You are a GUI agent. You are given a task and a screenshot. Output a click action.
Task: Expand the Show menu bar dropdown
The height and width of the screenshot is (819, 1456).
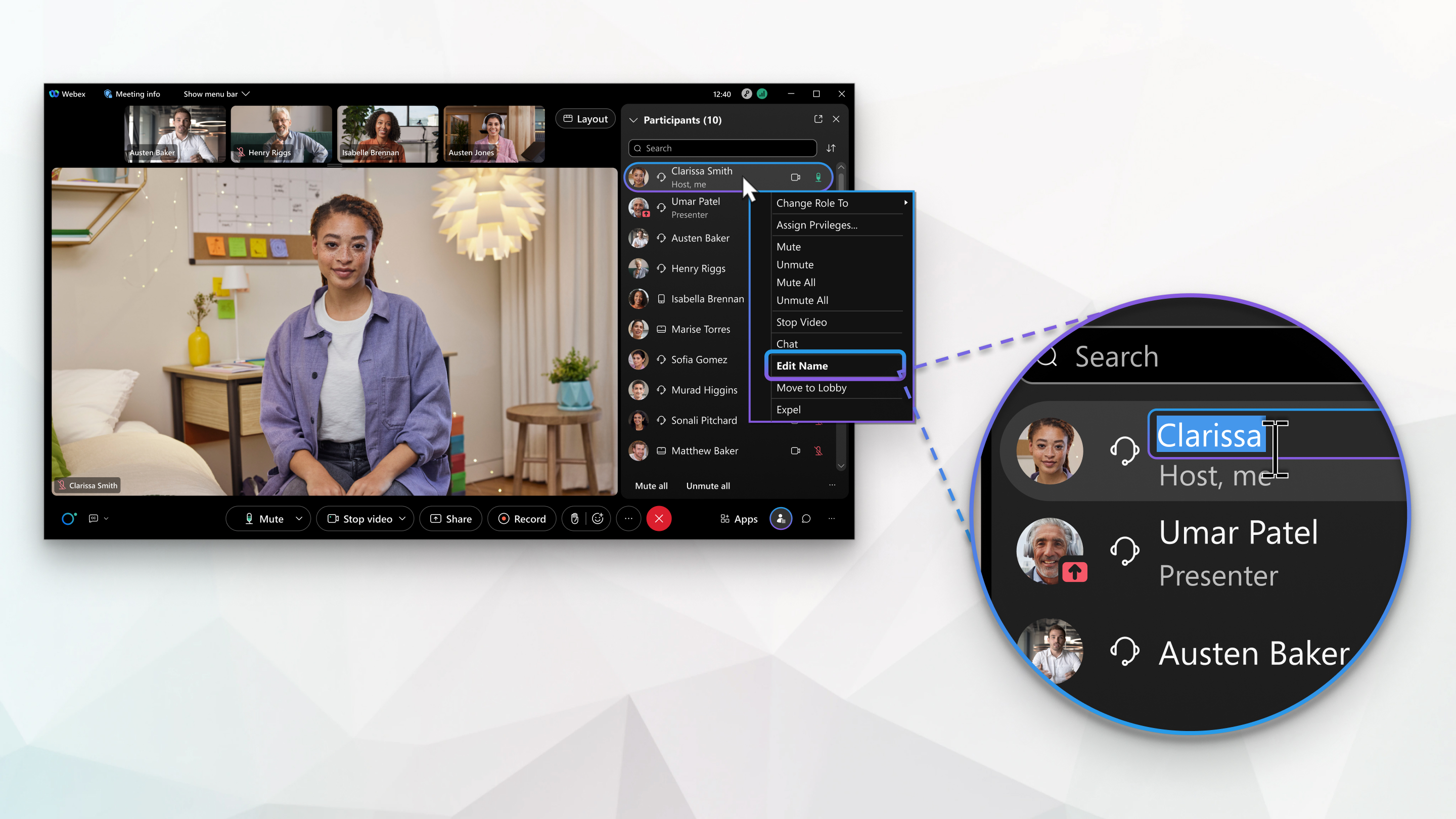pos(218,93)
